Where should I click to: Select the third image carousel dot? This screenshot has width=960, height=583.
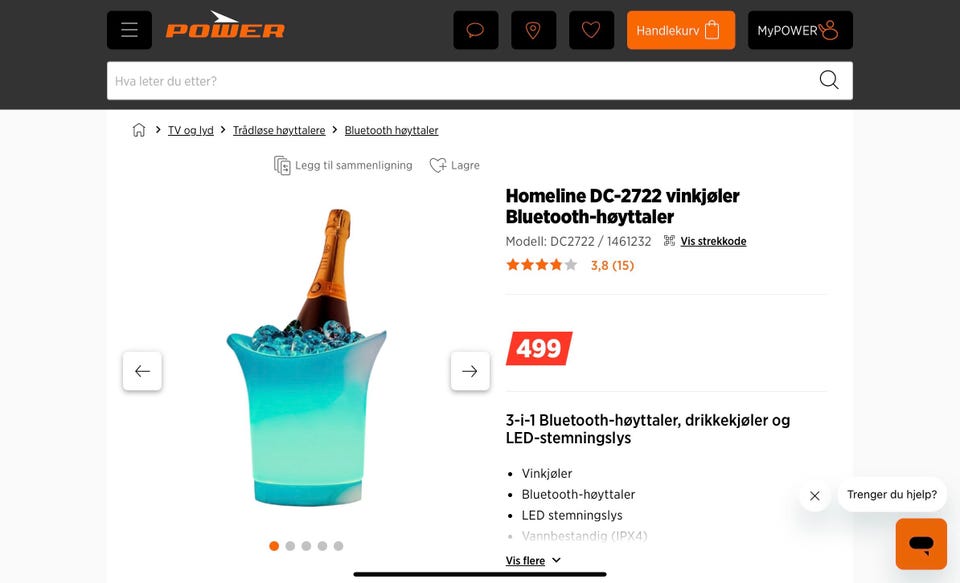306,546
